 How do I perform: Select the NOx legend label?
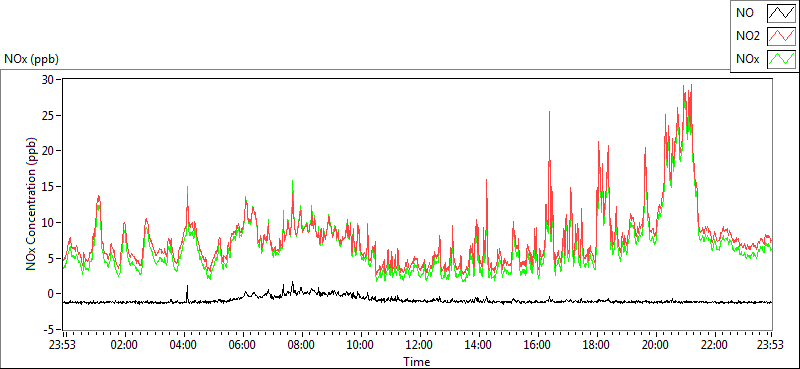(x=748, y=60)
